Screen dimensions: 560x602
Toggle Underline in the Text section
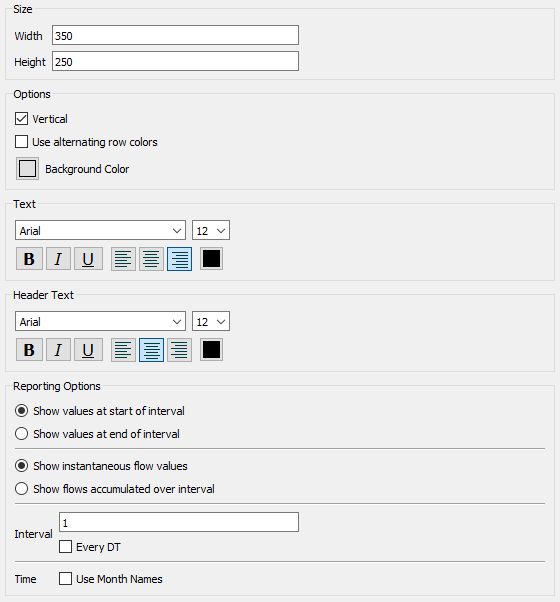click(88, 259)
